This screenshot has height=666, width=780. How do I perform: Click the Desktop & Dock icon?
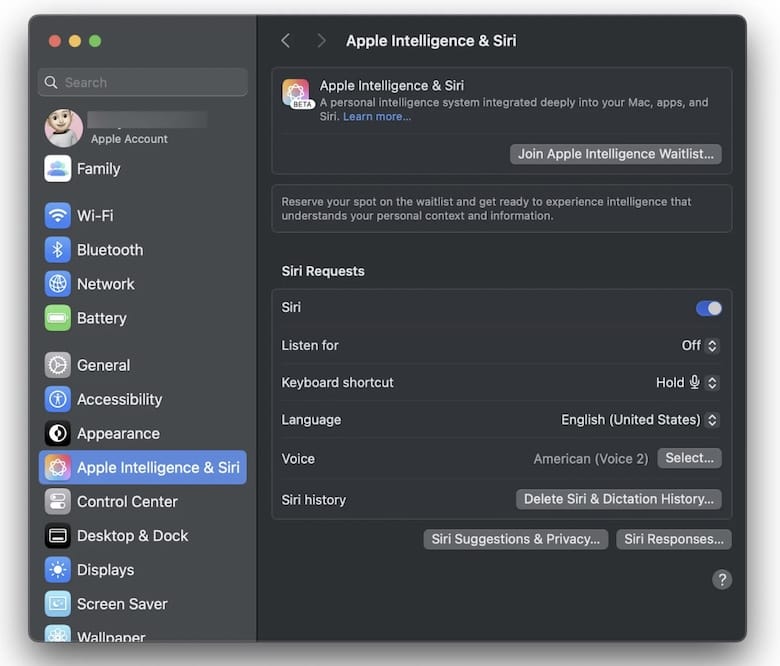click(x=57, y=536)
